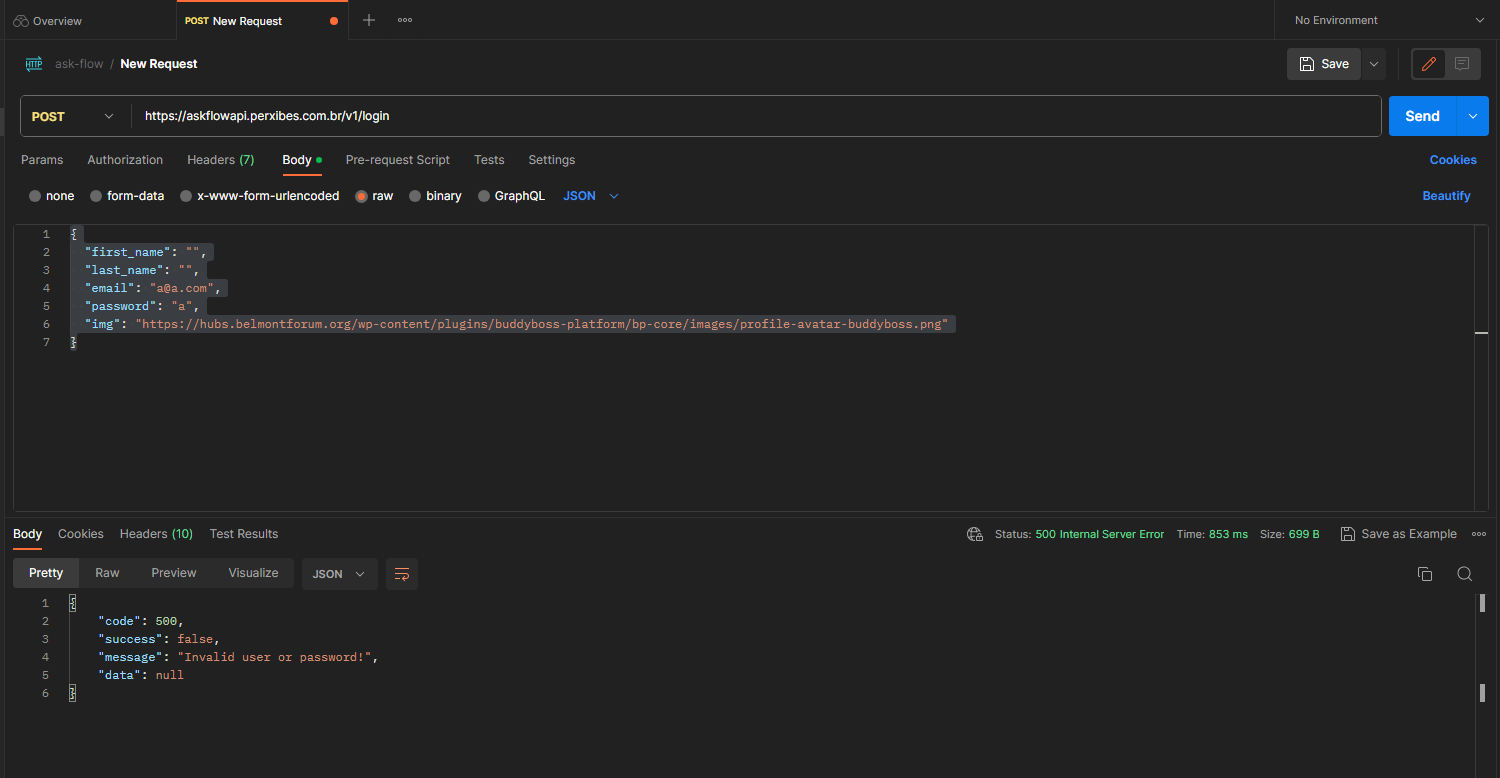The height and width of the screenshot is (778, 1500).
Task: Copy the response body
Action: tap(1424, 574)
